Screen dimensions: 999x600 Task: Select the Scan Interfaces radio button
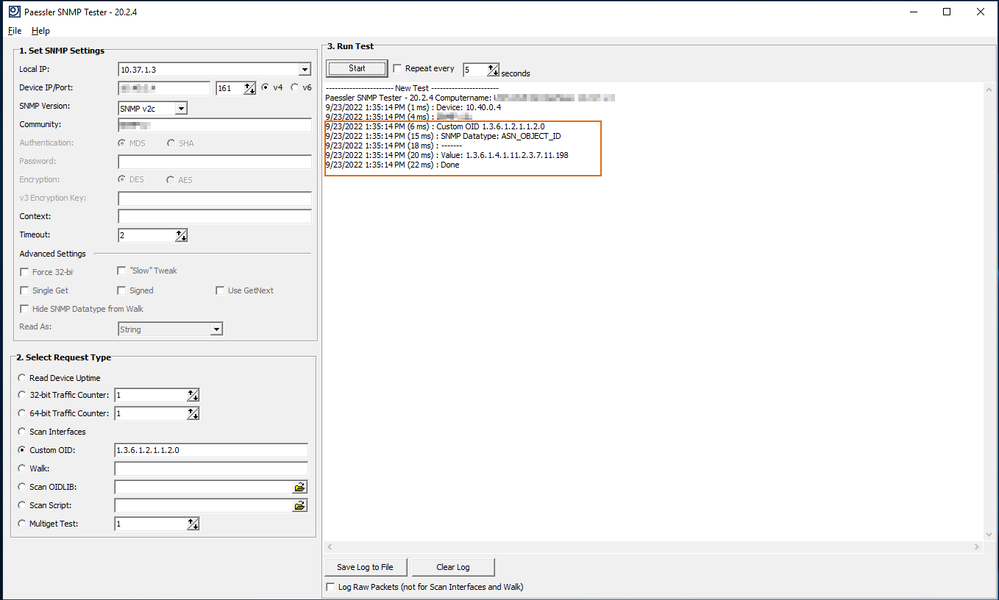(23, 432)
